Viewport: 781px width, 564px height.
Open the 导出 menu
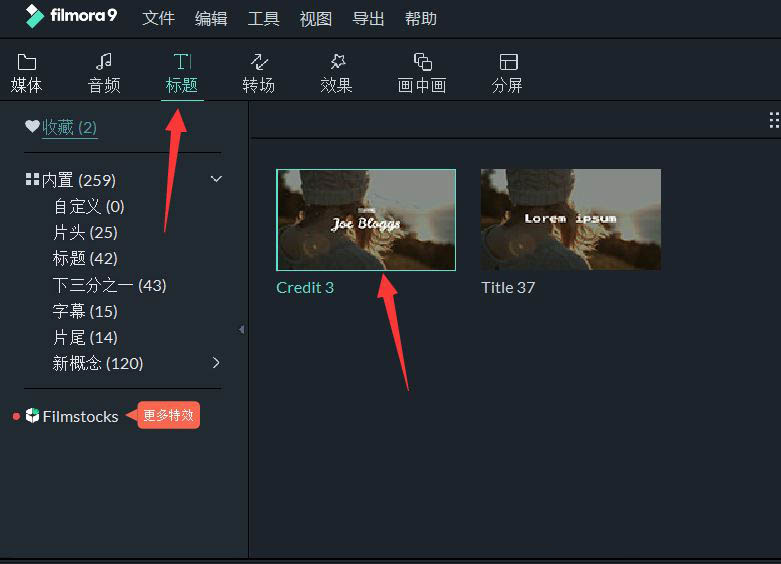pyautogui.click(x=368, y=19)
